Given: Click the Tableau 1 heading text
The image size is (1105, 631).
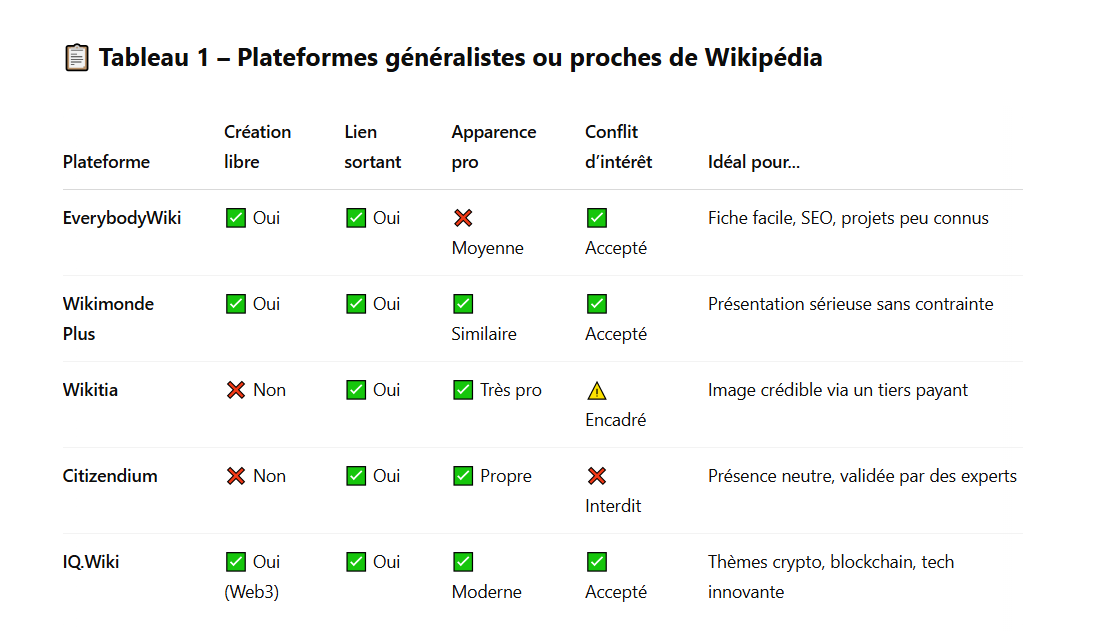Looking at the screenshot, I should [460, 58].
